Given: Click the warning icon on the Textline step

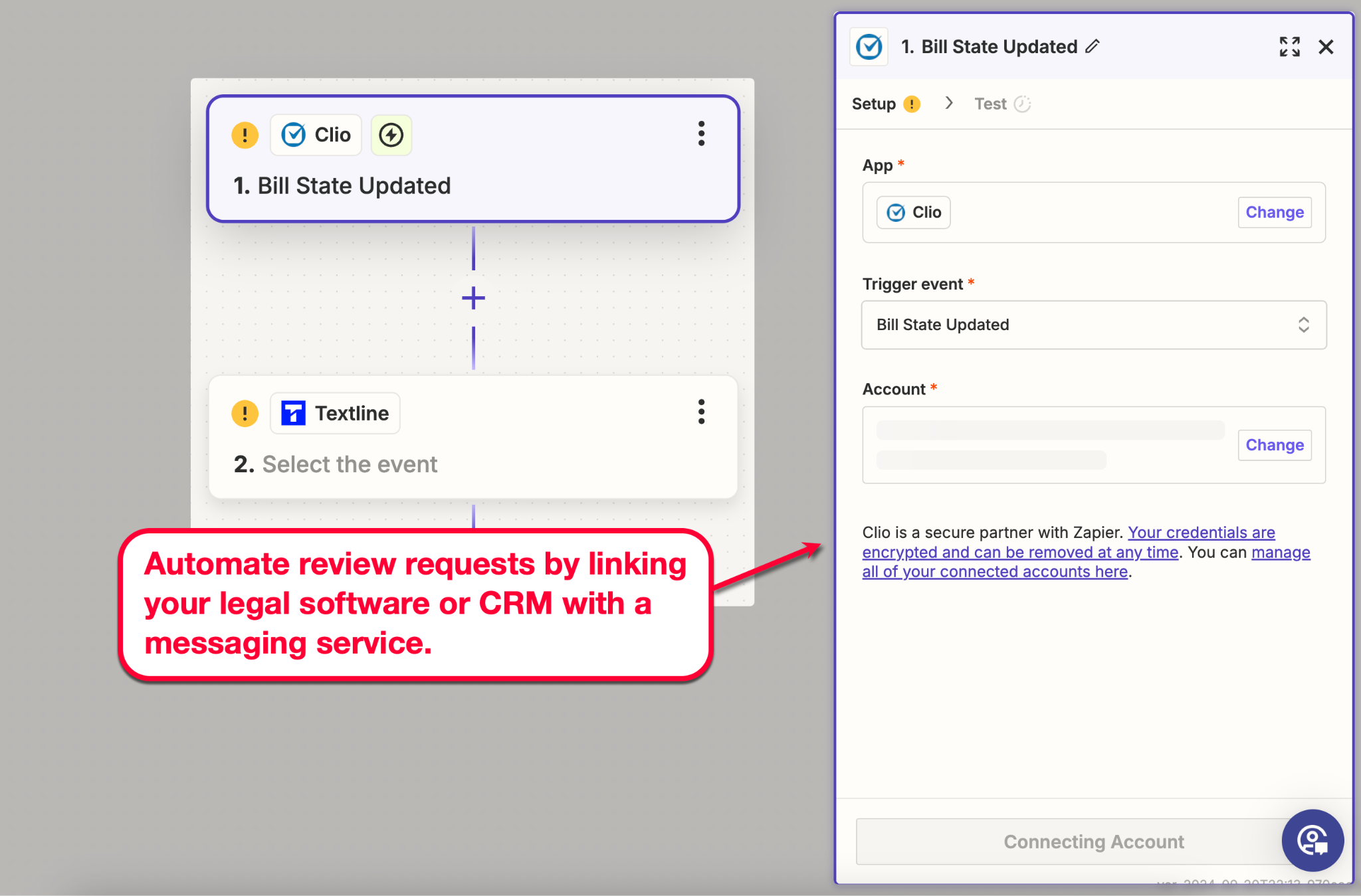Looking at the screenshot, I should click(x=245, y=413).
